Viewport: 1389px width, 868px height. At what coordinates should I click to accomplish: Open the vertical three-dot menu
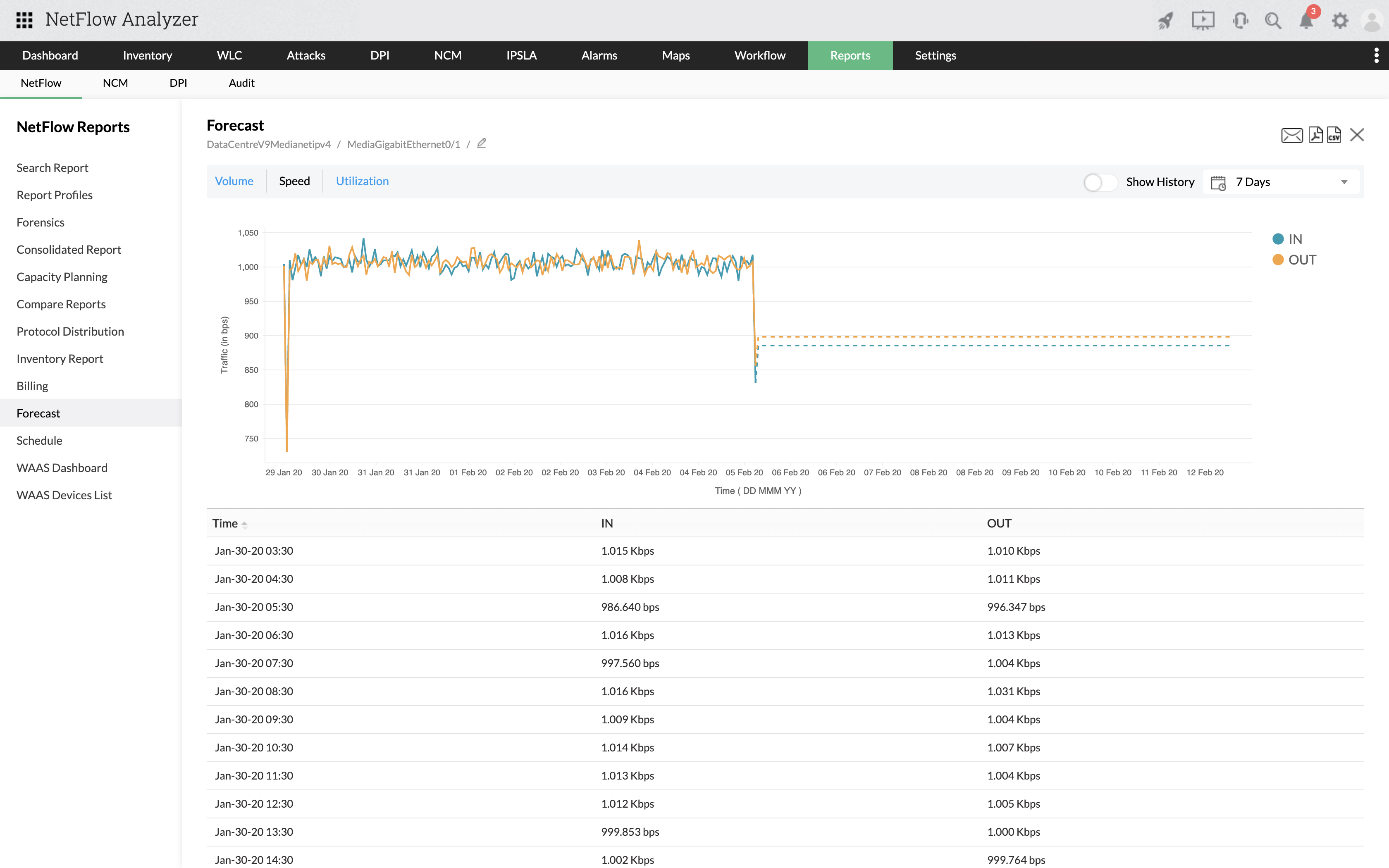[x=1376, y=56]
